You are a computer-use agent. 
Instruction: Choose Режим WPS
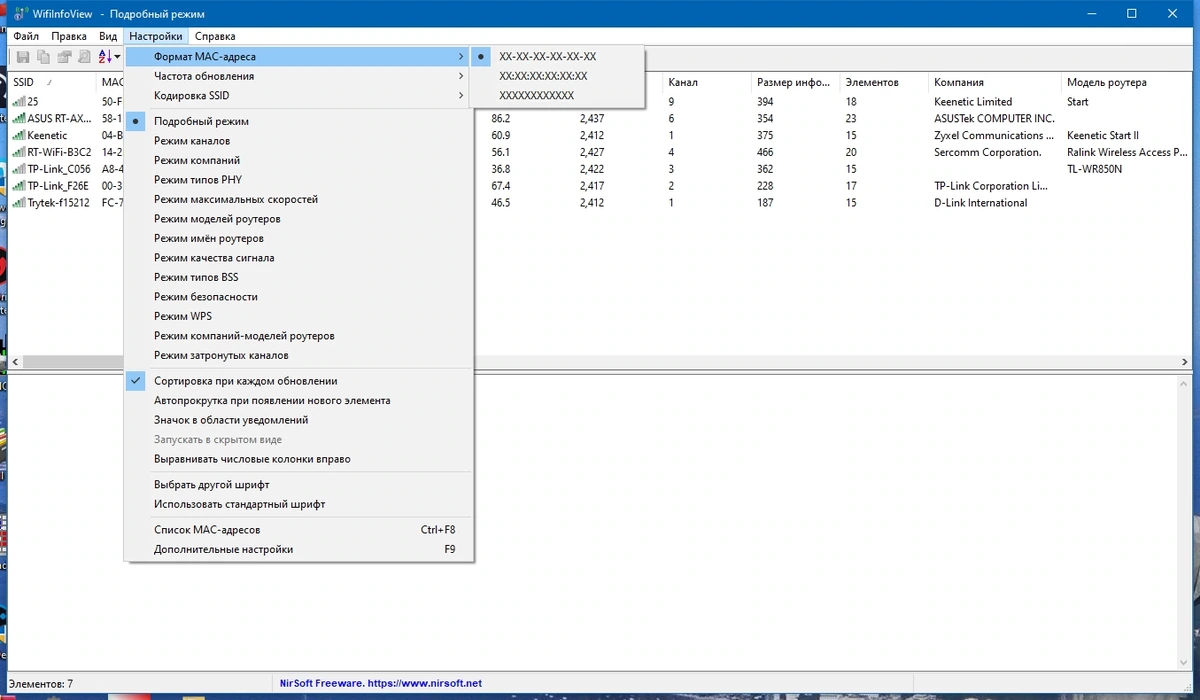click(299, 316)
